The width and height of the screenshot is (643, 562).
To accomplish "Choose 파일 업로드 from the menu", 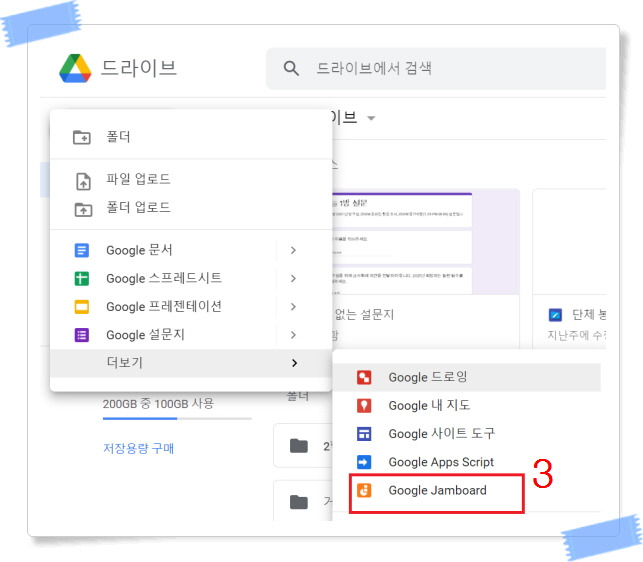I will 190,180.
